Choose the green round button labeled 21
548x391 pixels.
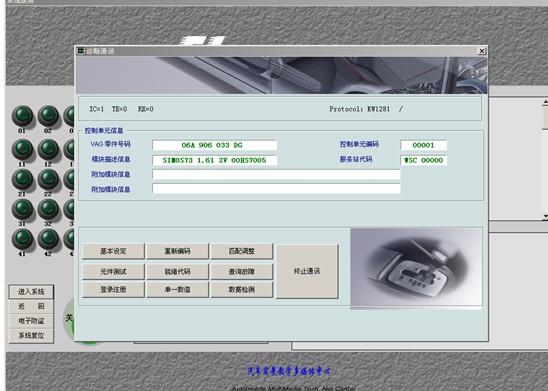click(x=22, y=179)
